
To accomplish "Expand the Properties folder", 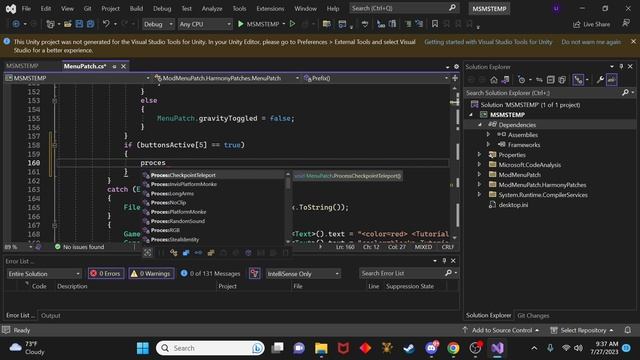I will 480,155.
